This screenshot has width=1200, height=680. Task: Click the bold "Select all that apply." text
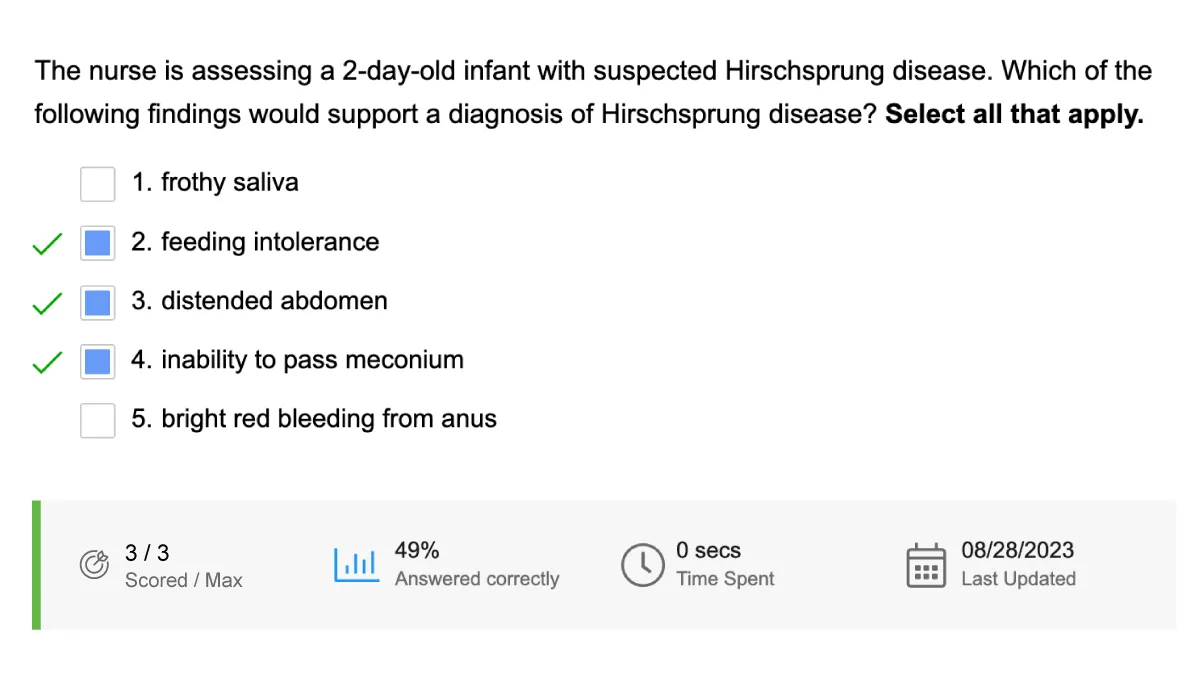1014,114
